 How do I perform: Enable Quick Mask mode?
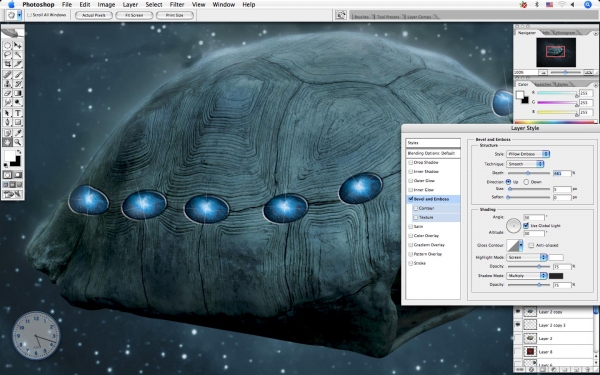click(x=18, y=175)
